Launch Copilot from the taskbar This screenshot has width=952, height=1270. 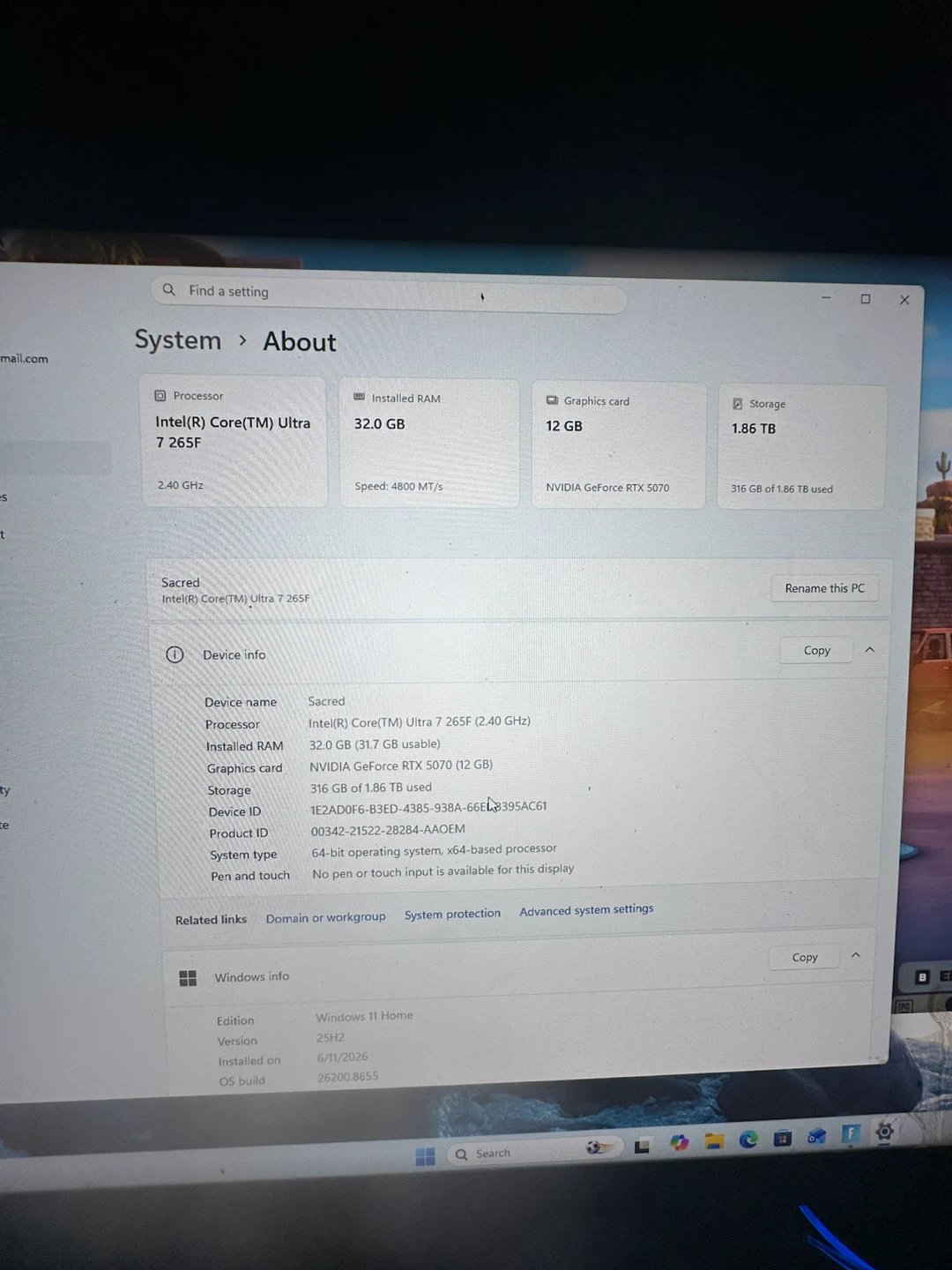coord(679,1143)
